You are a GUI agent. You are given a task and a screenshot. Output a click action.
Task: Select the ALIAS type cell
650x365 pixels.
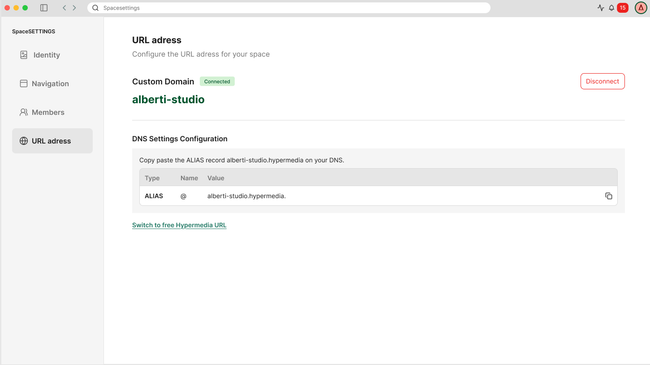(x=154, y=196)
